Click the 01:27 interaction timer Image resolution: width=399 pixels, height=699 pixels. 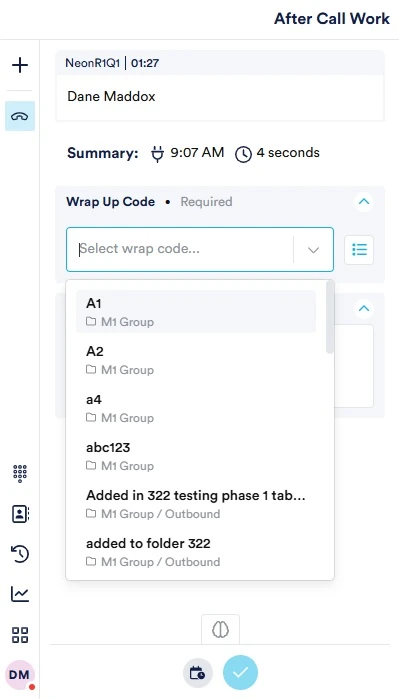pyautogui.click(x=145, y=63)
